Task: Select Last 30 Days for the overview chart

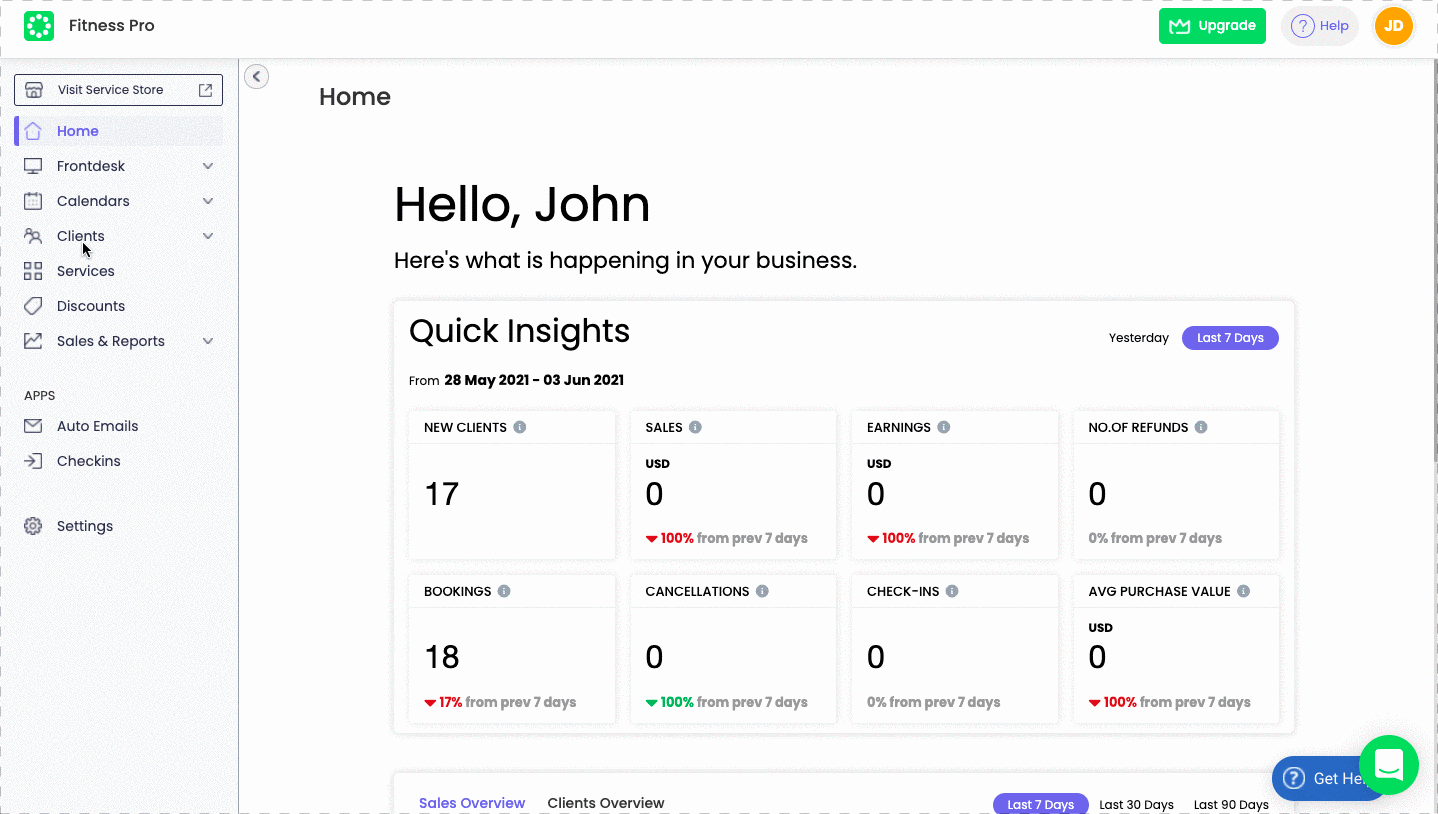Action: point(1136,804)
